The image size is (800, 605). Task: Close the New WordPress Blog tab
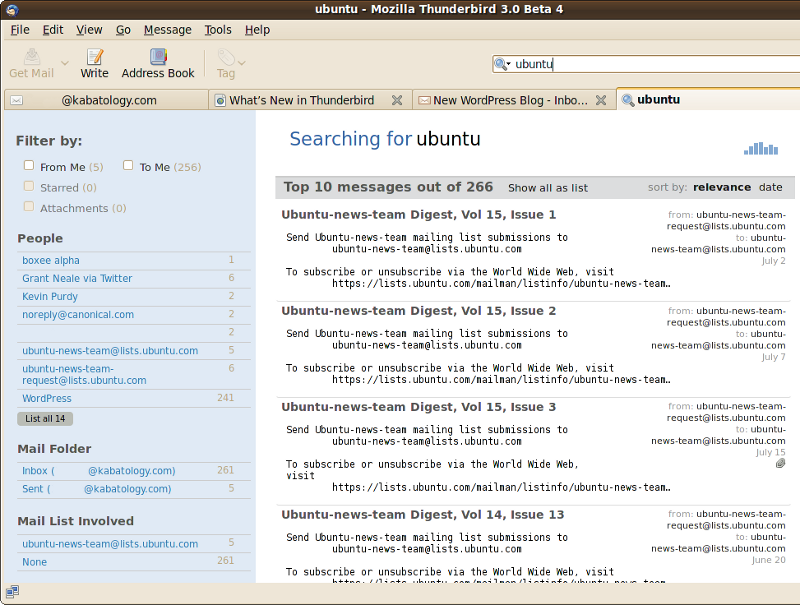tap(601, 100)
